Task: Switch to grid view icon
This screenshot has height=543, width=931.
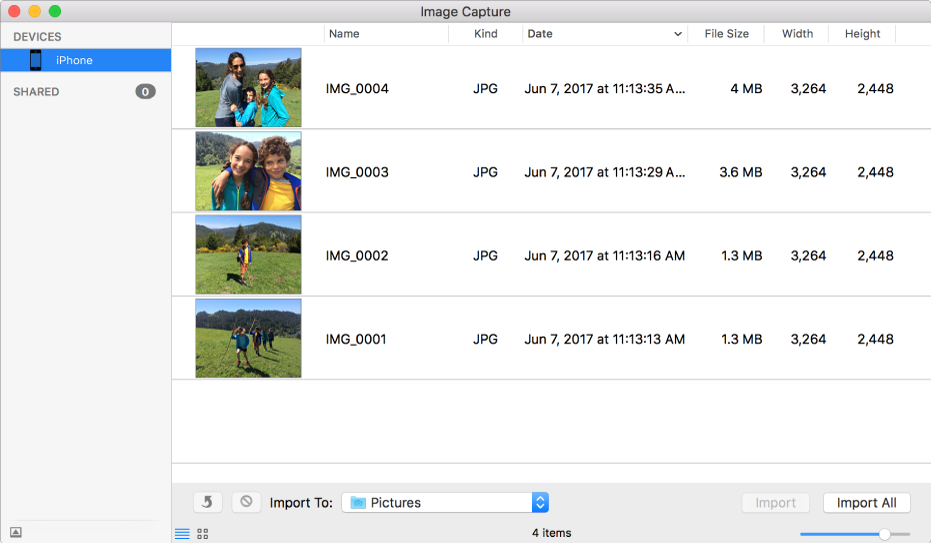Action: tap(203, 534)
